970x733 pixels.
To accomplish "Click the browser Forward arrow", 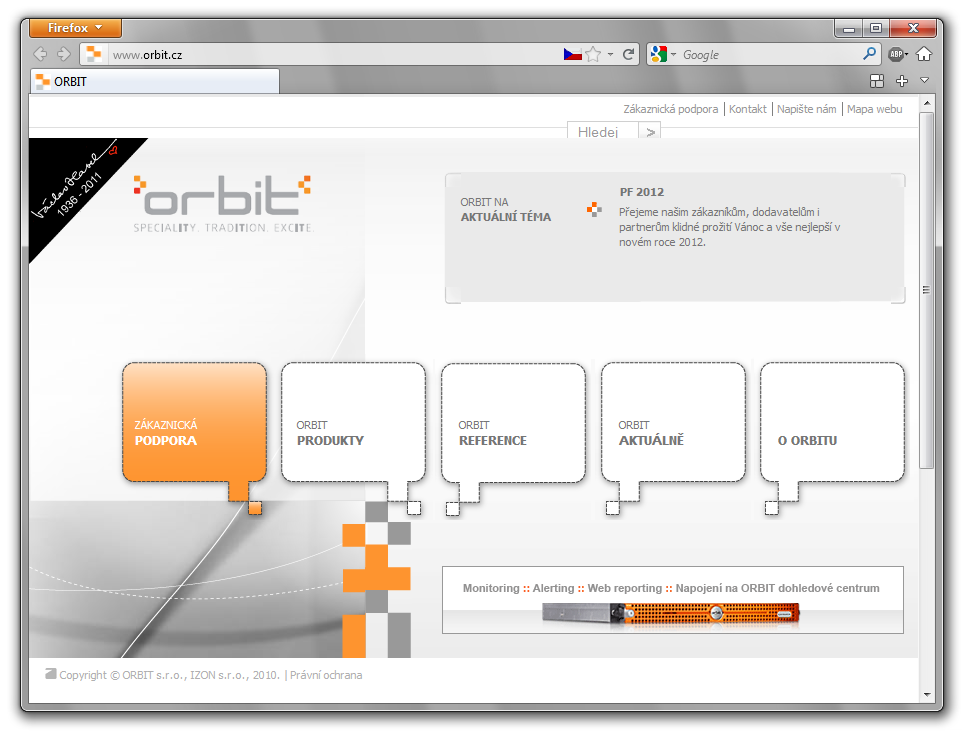I will click(64, 54).
